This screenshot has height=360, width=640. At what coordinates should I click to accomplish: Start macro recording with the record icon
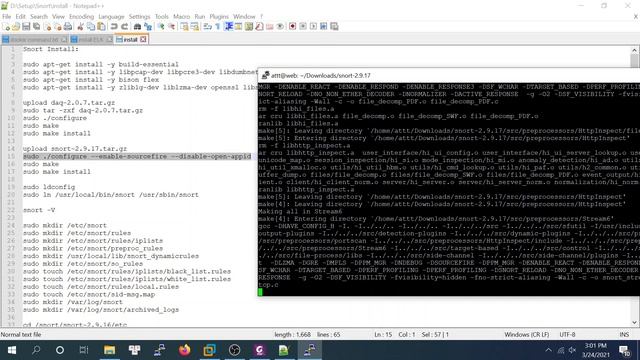tap(292, 27)
